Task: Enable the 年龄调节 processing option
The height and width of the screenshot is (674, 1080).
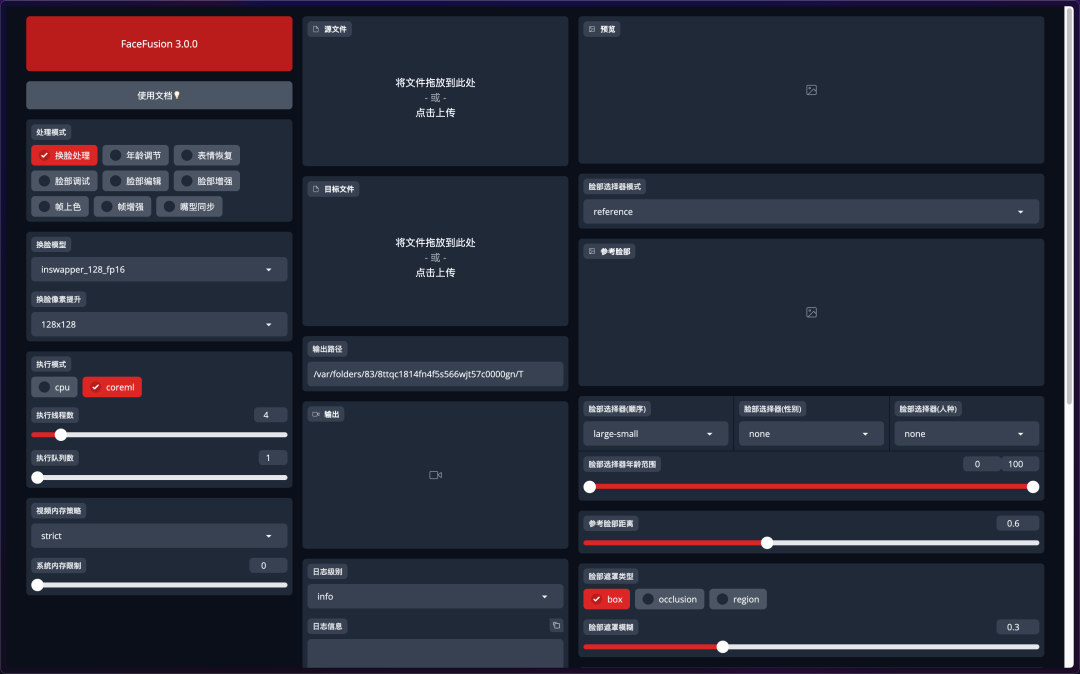Action: pyautogui.click(x=135, y=155)
